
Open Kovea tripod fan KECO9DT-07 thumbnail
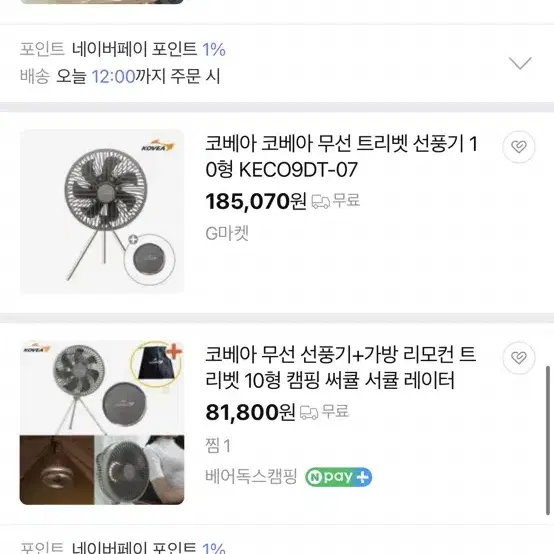pyautogui.click(x=102, y=211)
